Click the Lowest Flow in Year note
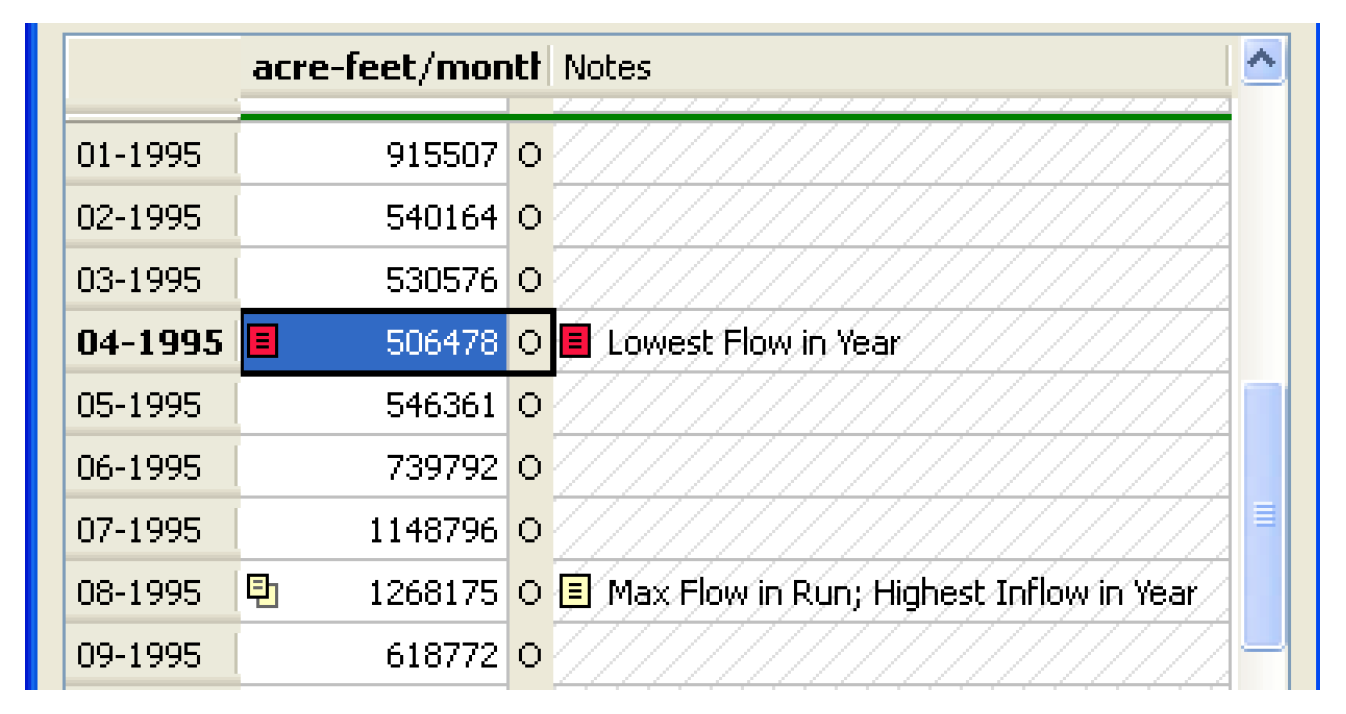The image size is (1346, 714). click(753, 342)
